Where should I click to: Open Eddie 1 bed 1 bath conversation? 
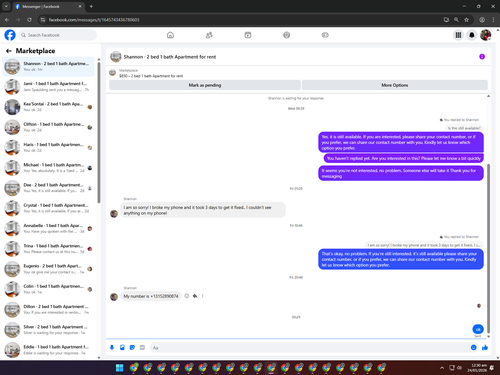pyautogui.click(x=49, y=350)
